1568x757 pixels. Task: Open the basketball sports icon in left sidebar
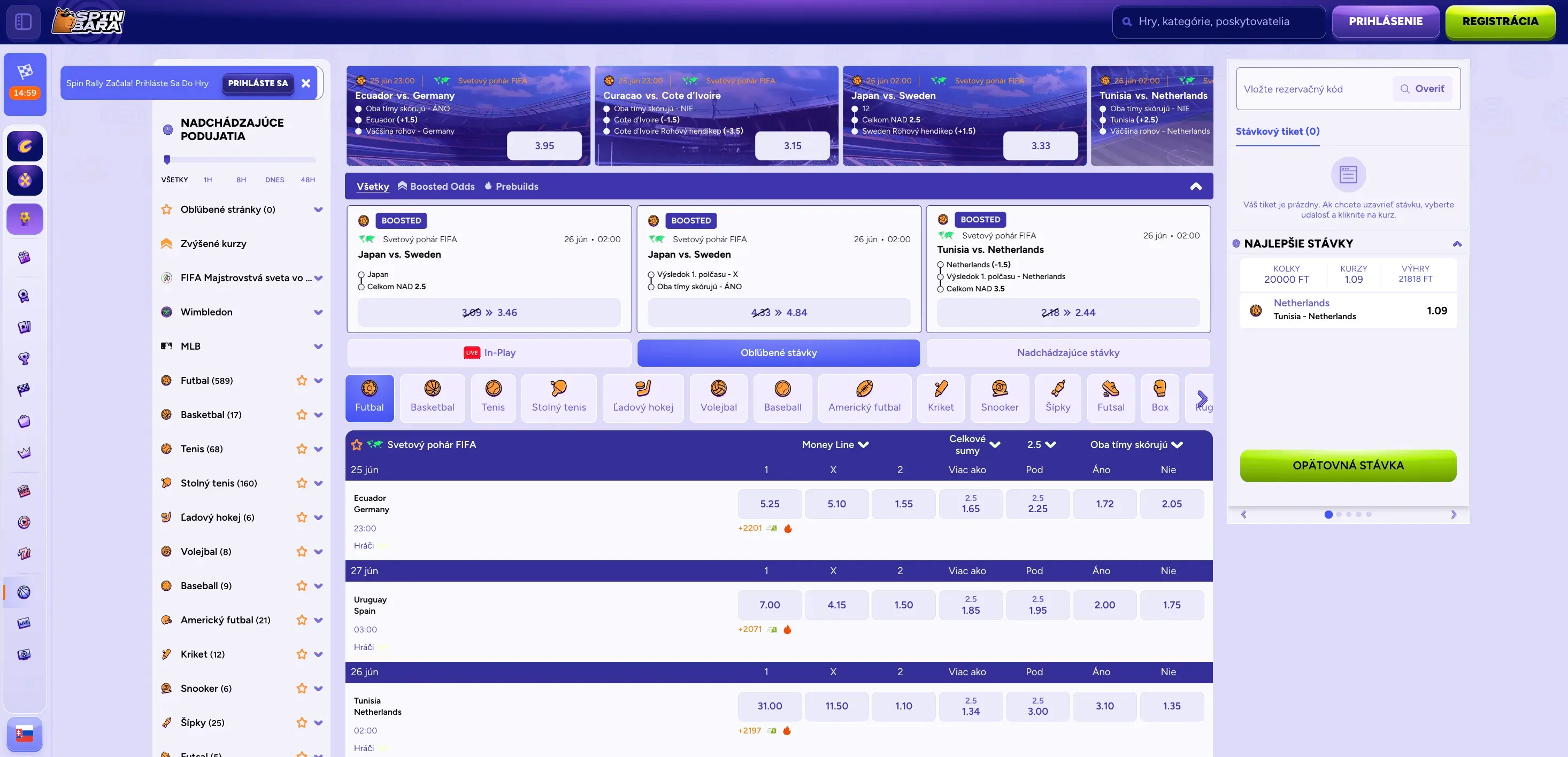tap(25, 591)
